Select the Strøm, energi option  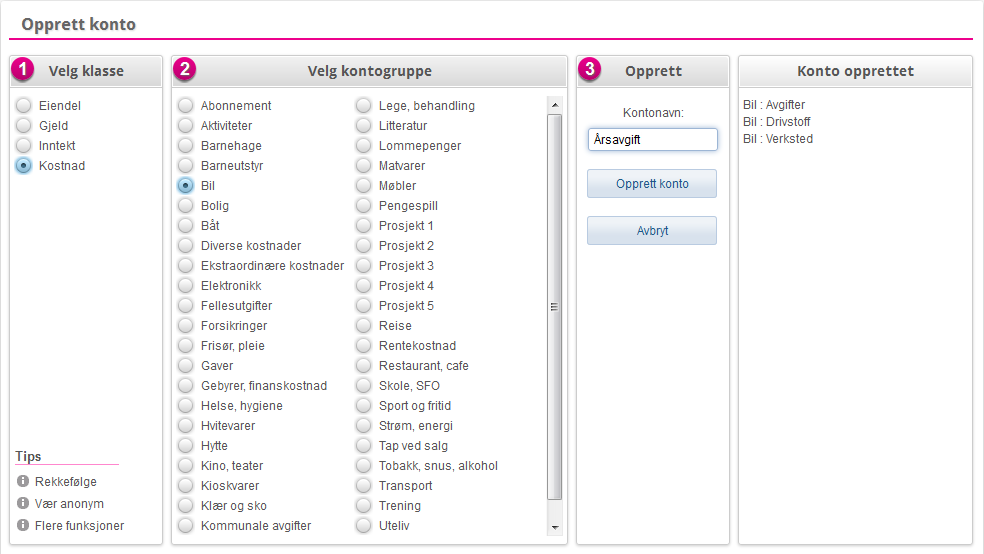pyautogui.click(x=363, y=425)
